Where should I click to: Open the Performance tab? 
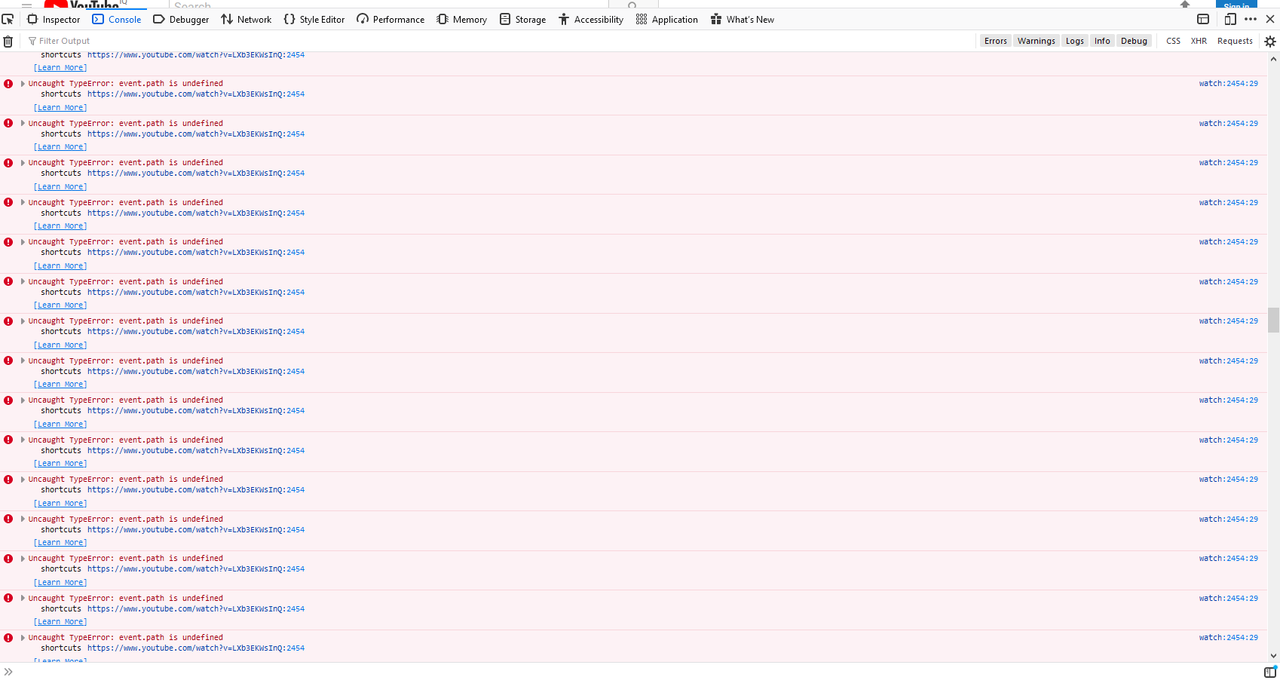click(x=391, y=19)
